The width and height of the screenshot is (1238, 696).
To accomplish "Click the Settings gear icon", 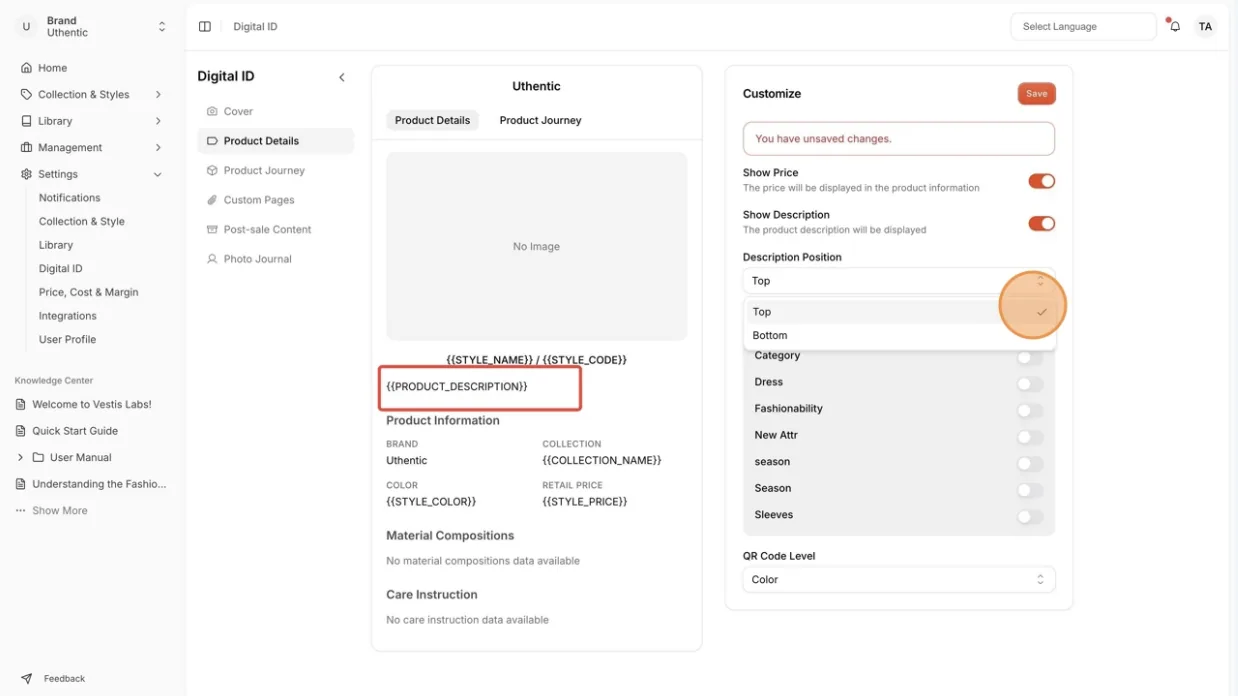I will pyautogui.click(x=26, y=174).
